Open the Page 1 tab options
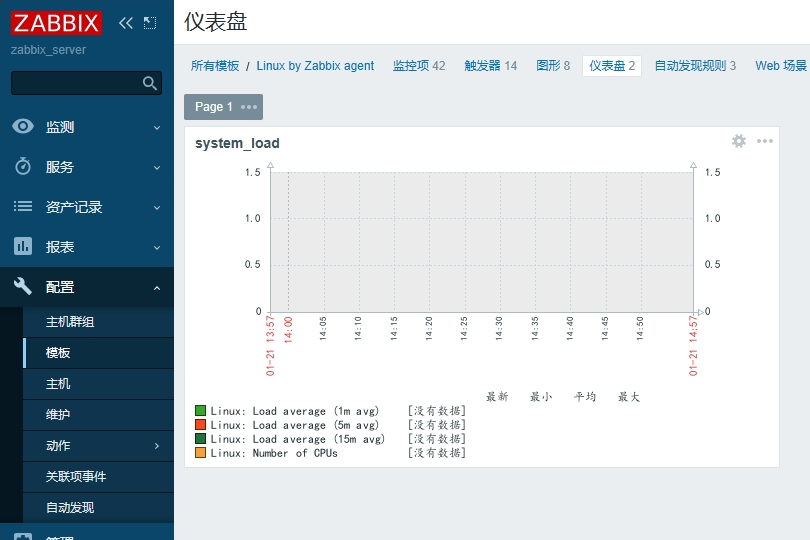The image size is (810, 540). click(249, 107)
